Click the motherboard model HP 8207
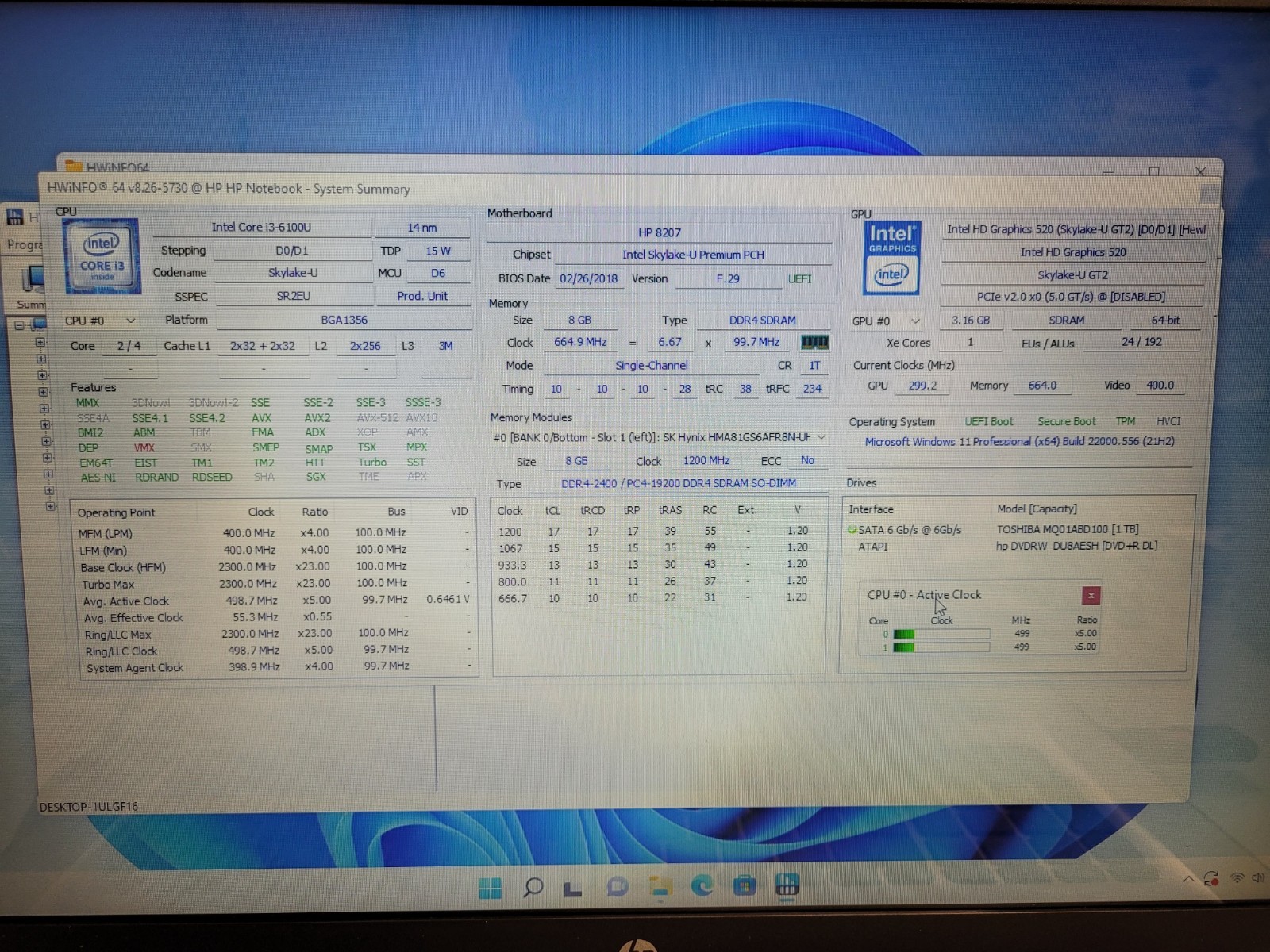1270x952 pixels. click(x=660, y=232)
